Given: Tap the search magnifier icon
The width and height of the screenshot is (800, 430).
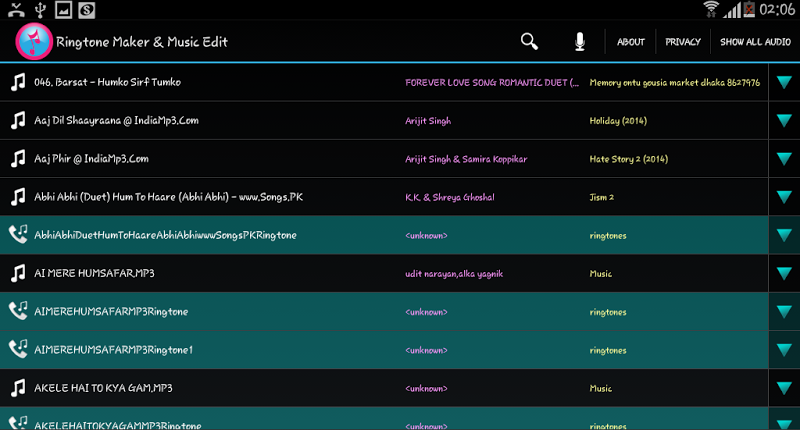Looking at the screenshot, I should pyautogui.click(x=529, y=42).
